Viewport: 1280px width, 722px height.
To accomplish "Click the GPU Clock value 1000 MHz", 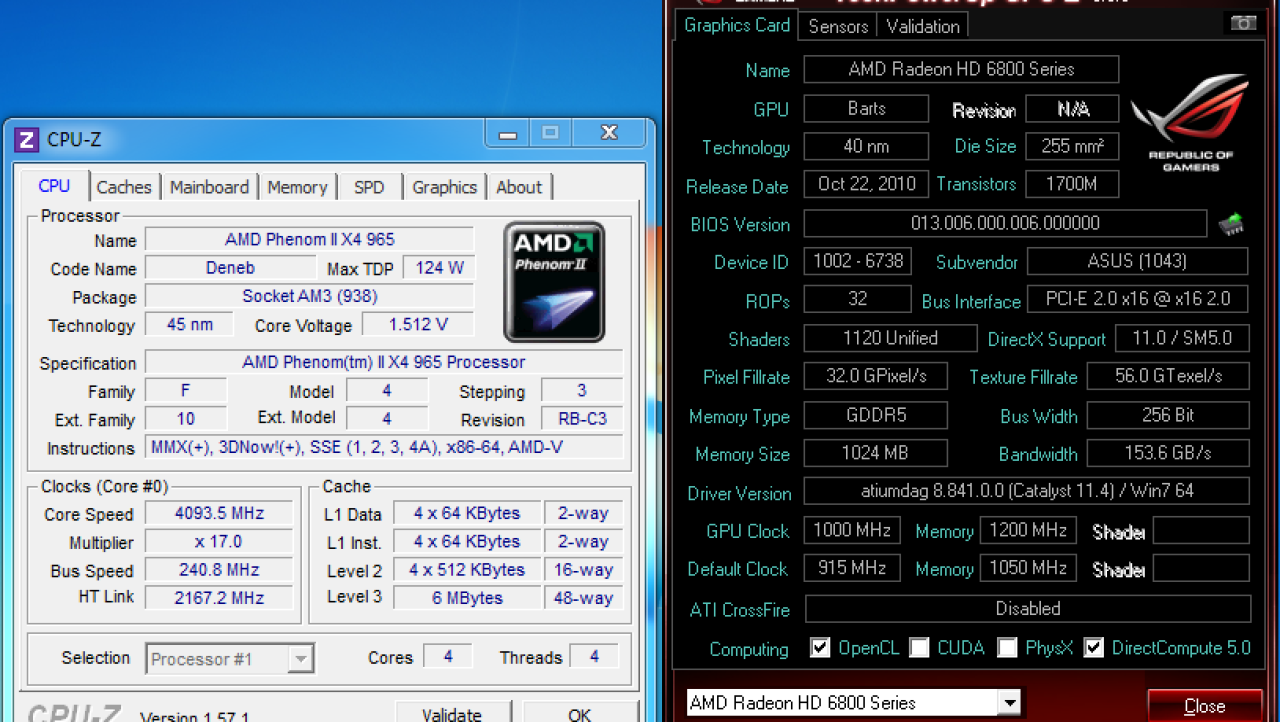I will click(x=852, y=530).
